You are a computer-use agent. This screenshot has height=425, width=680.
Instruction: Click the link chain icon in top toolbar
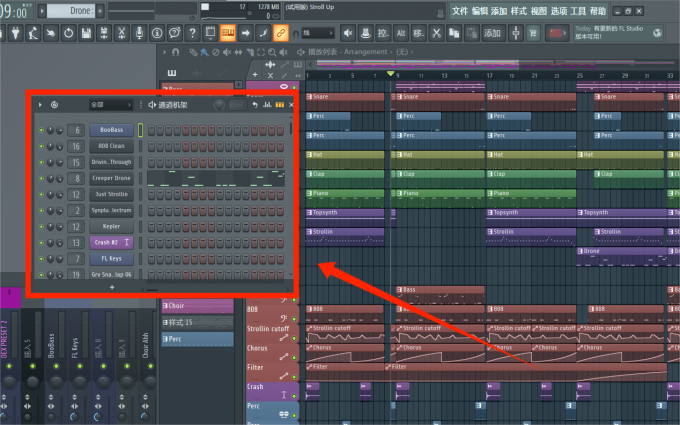click(x=281, y=33)
